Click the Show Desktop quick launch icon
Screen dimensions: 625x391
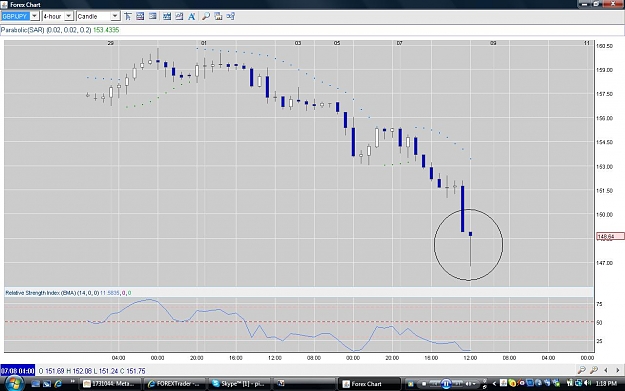(35, 384)
